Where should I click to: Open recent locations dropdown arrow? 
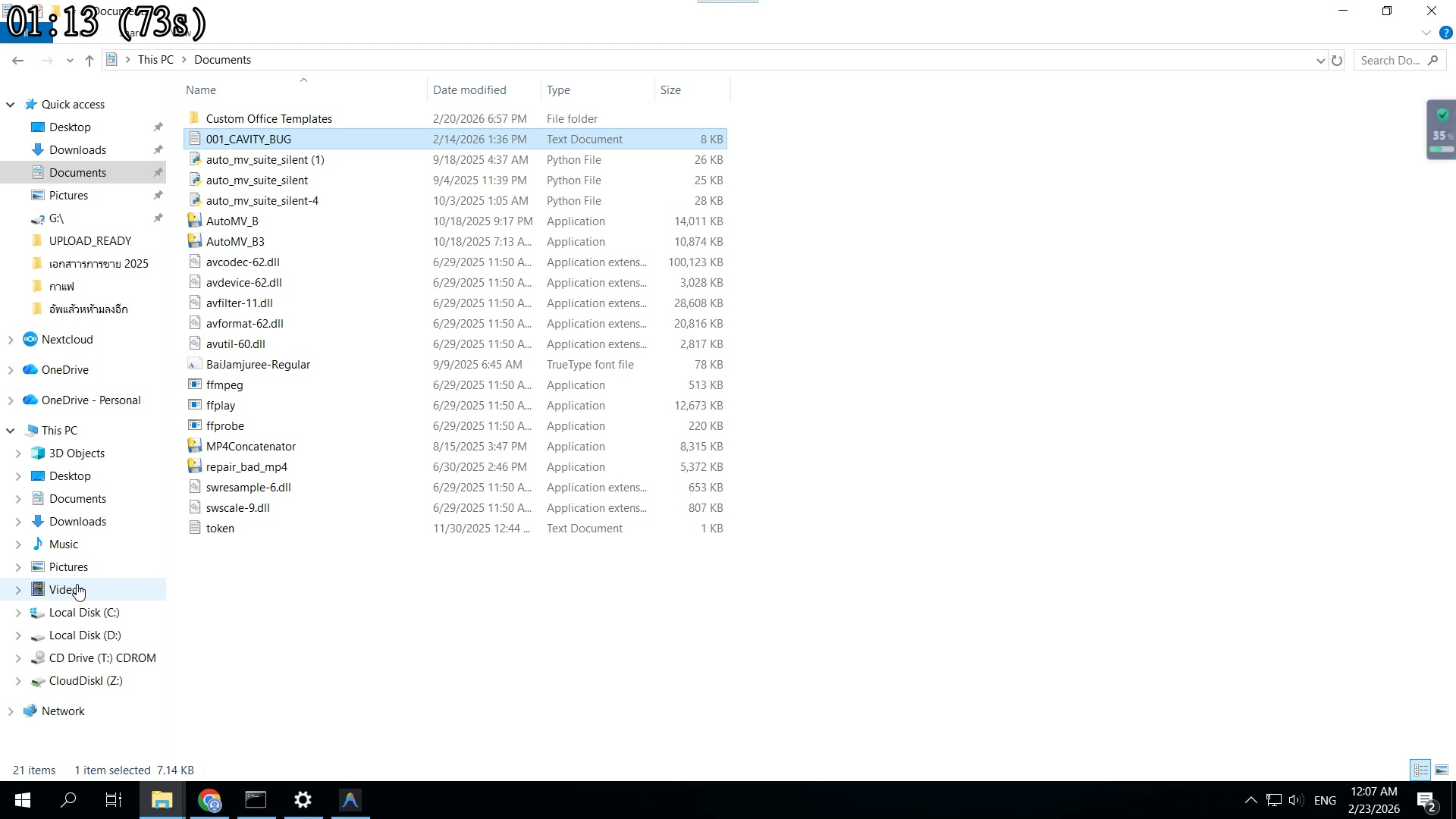(x=70, y=61)
